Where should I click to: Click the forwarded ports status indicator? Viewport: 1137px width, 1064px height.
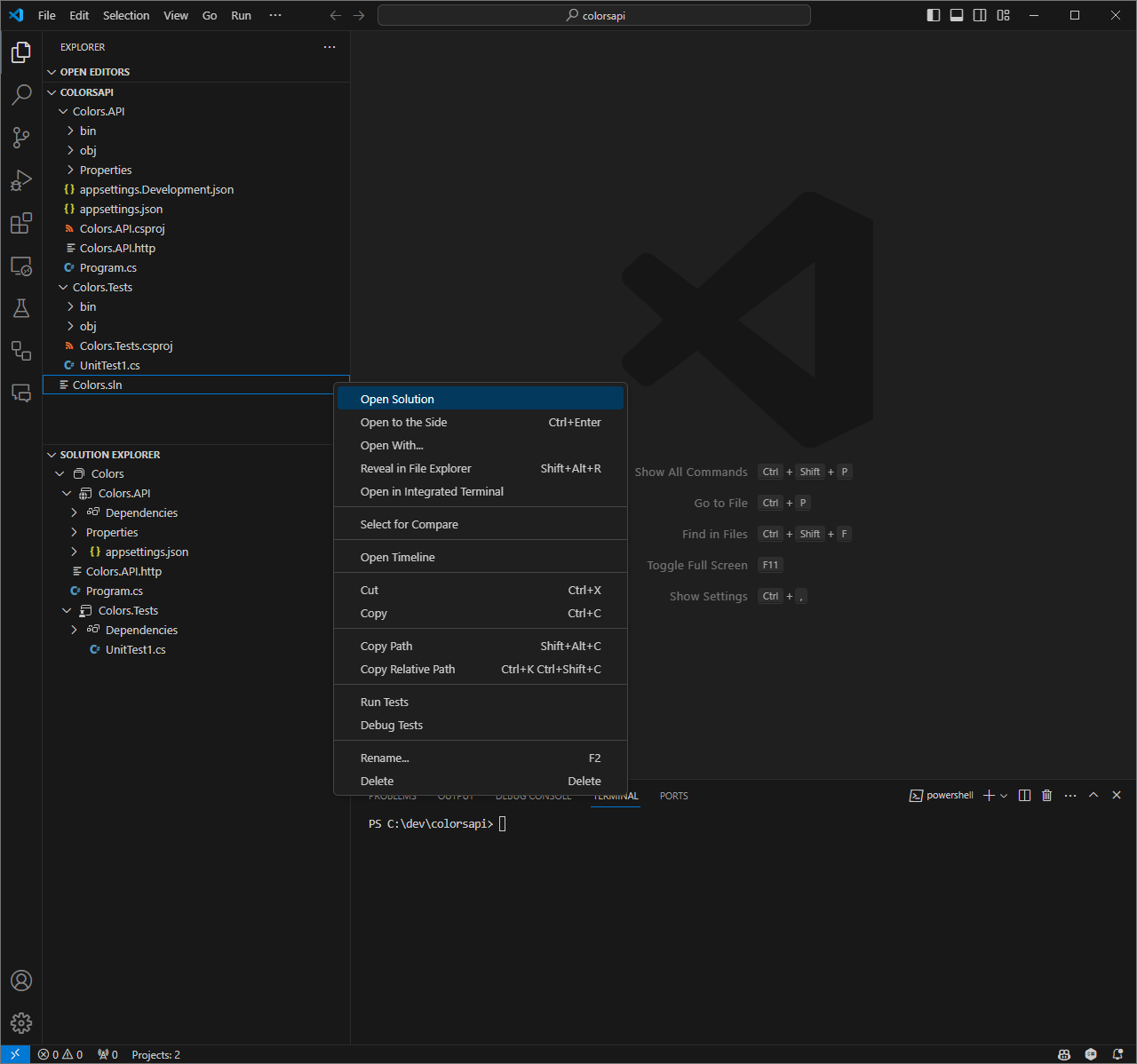coord(107,1054)
